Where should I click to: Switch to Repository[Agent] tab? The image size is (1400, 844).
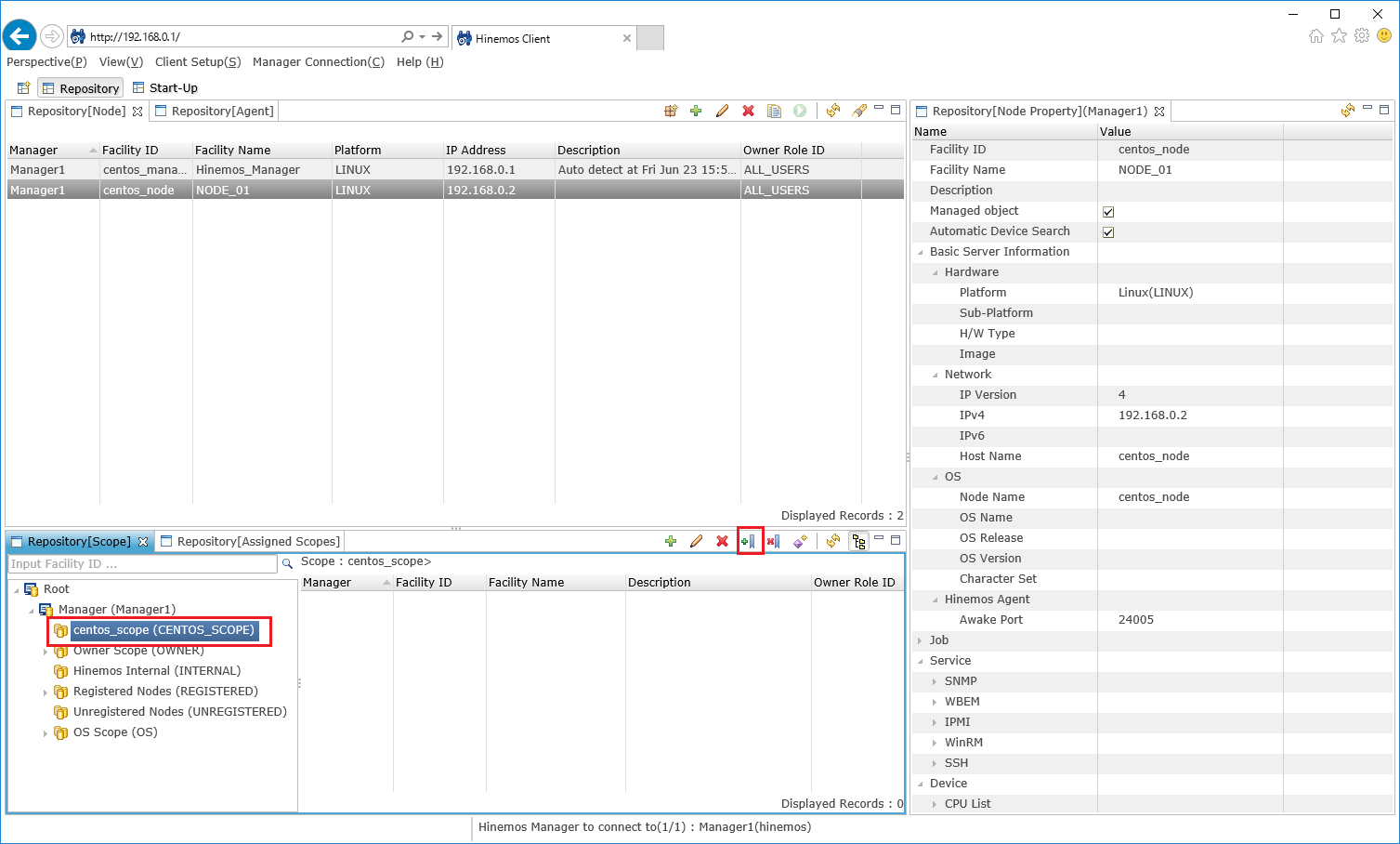point(215,112)
